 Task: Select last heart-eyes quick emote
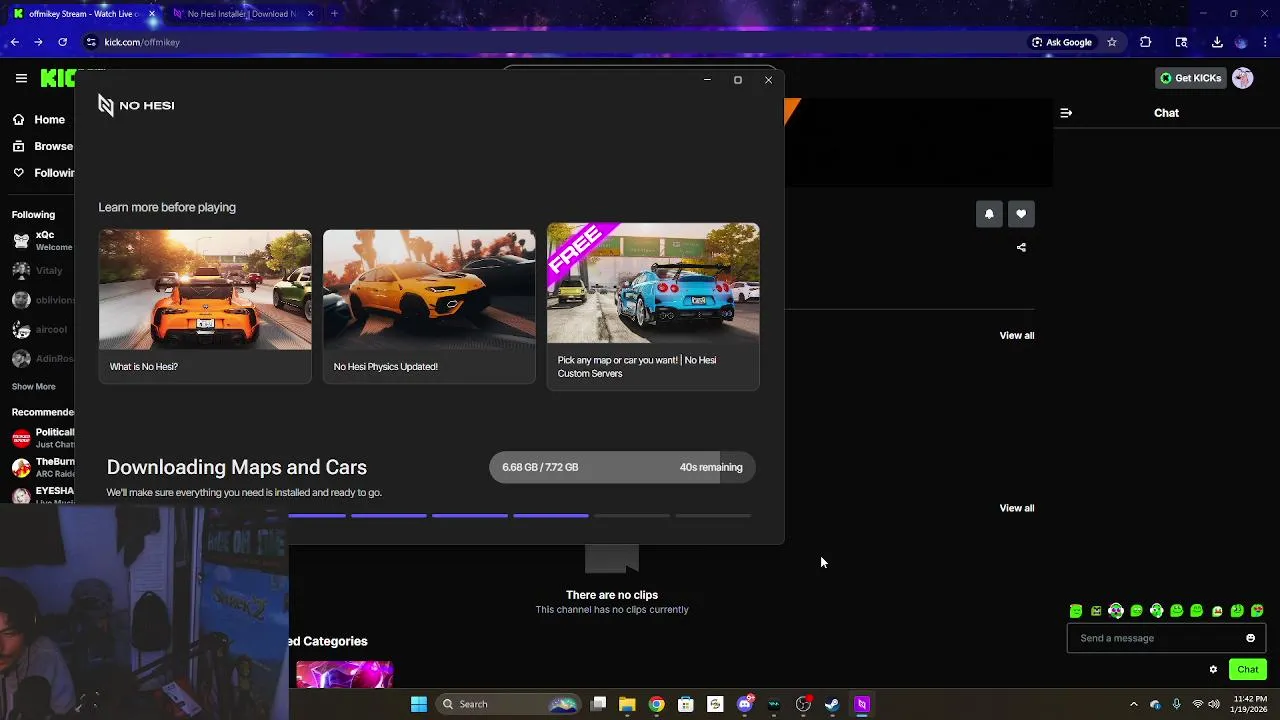1257,611
